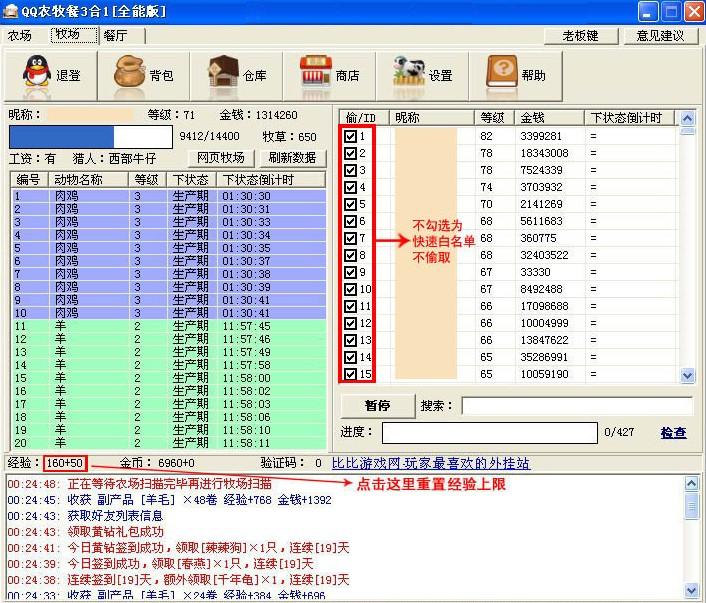The width and height of the screenshot is (706, 603).
Task: Uncheck the checkbox for friend ID 12
Action: pos(350,323)
